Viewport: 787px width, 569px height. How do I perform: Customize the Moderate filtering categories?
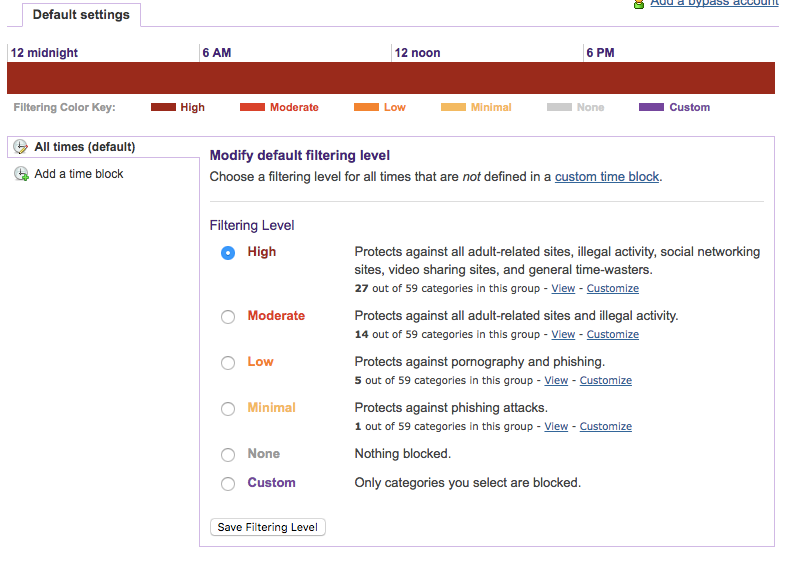612,335
